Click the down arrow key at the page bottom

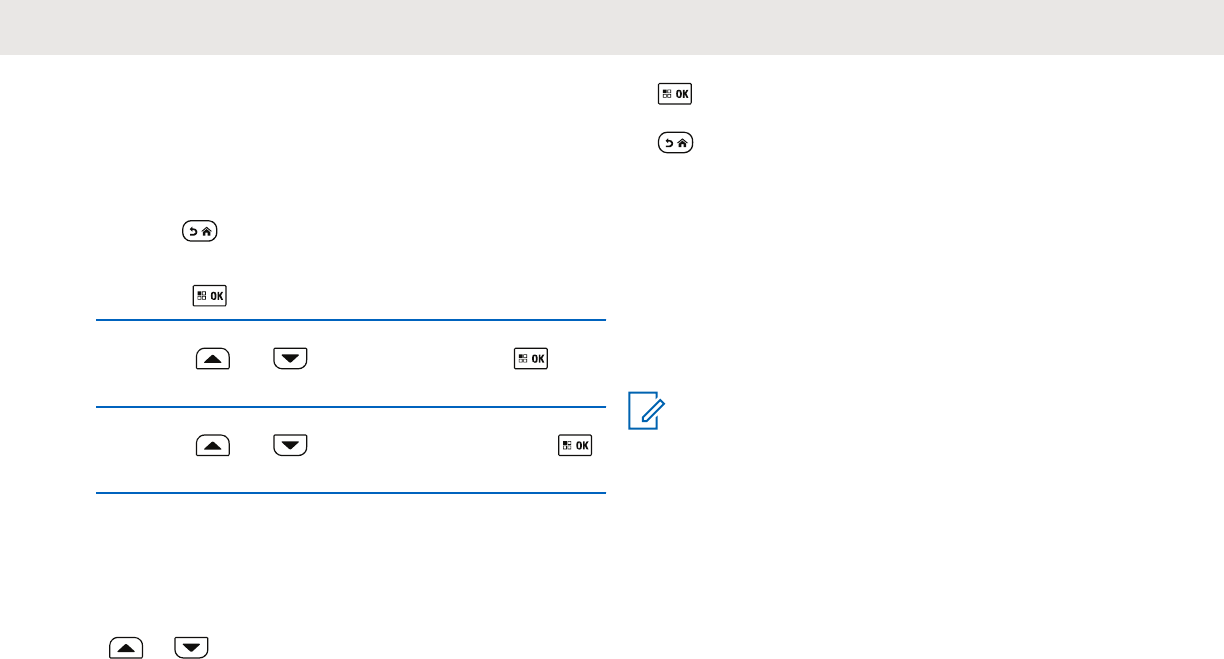190,649
